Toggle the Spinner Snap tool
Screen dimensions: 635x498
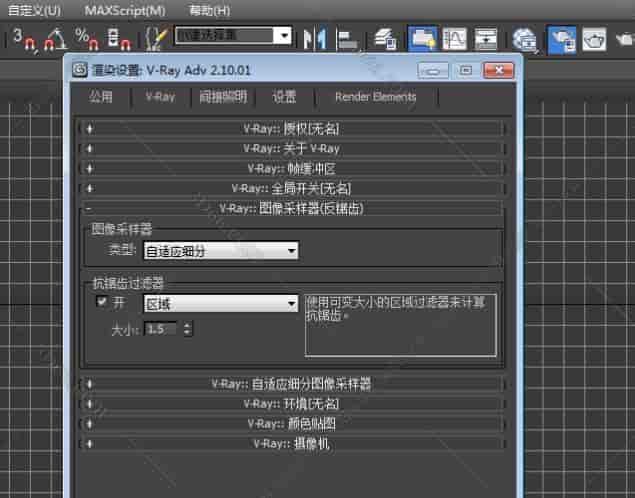pyautogui.click(x=117, y=39)
